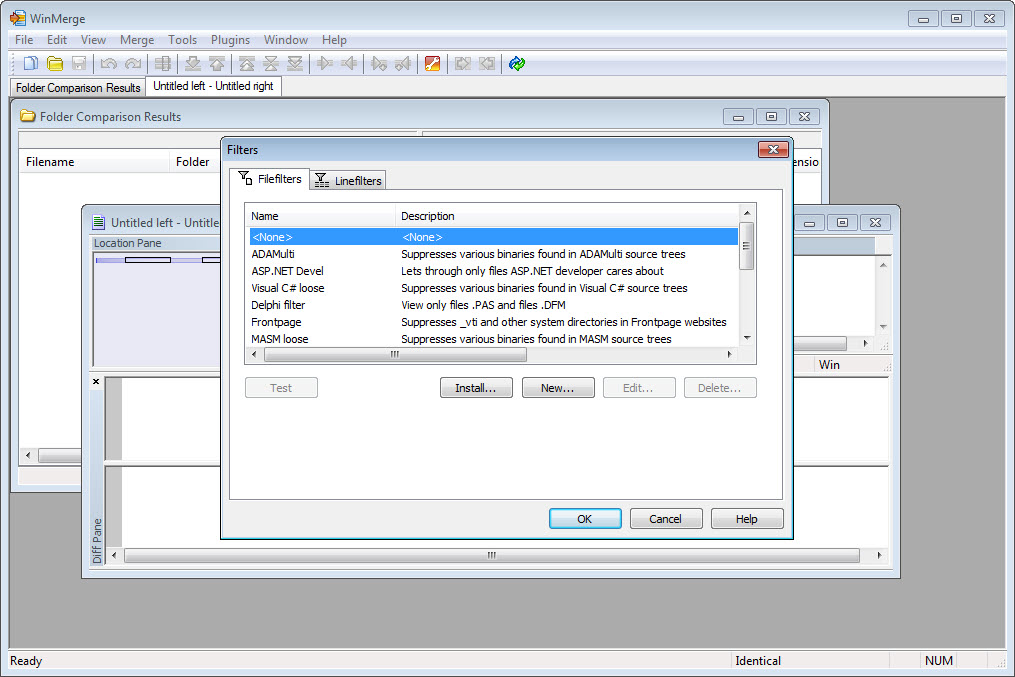Open the Merge menu

[x=137, y=39]
